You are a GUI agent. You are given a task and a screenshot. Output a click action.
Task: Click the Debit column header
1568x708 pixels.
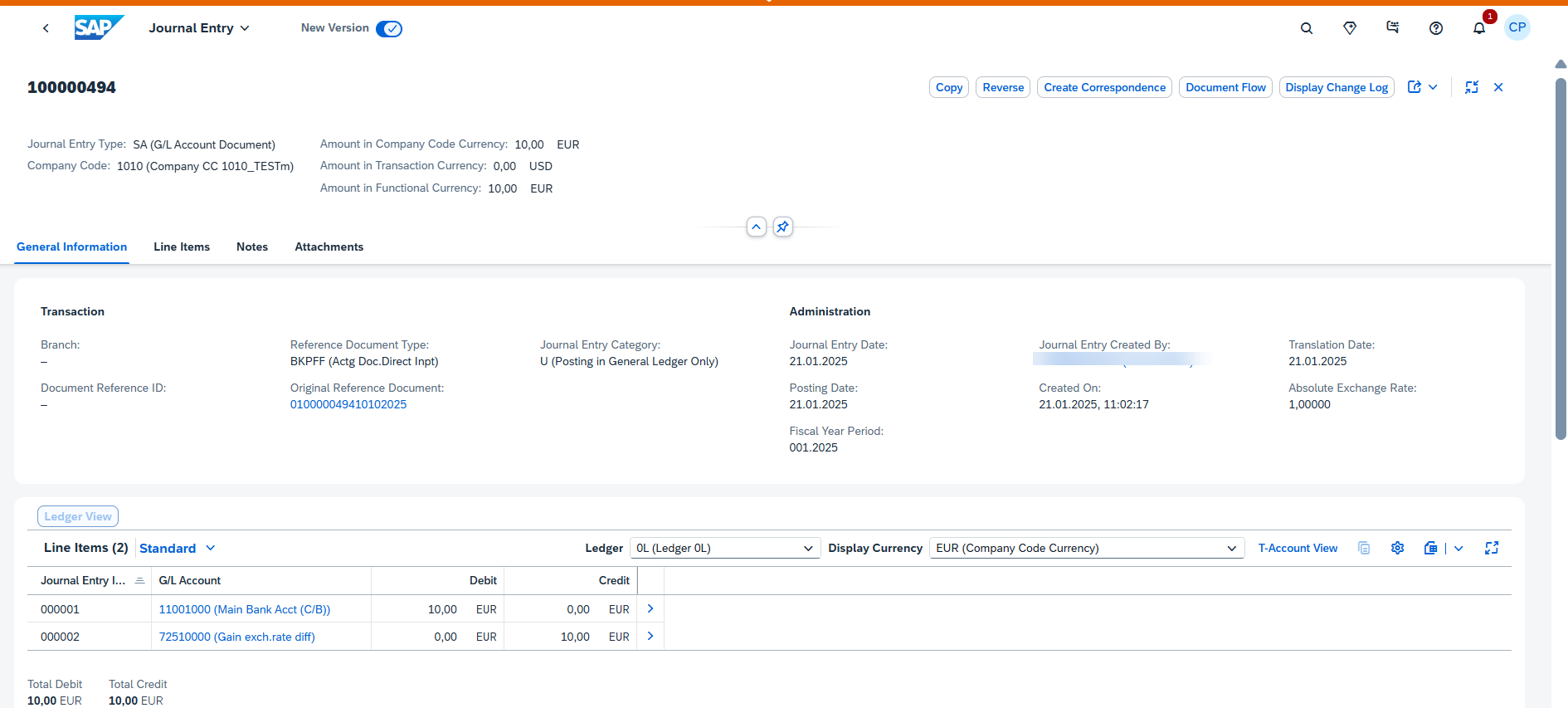[x=437, y=581]
